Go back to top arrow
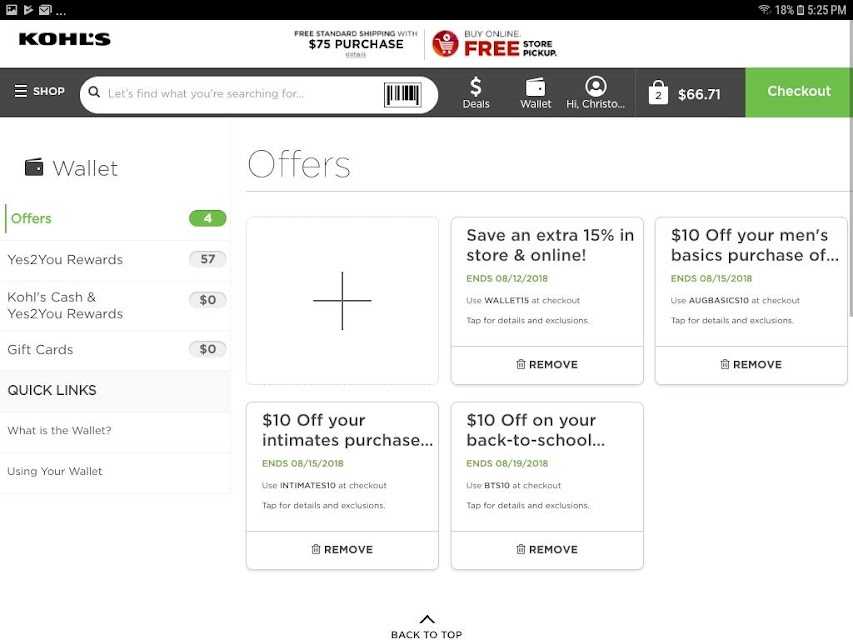Image resolution: width=853 pixels, height=640 pixels. coord(427,627)
